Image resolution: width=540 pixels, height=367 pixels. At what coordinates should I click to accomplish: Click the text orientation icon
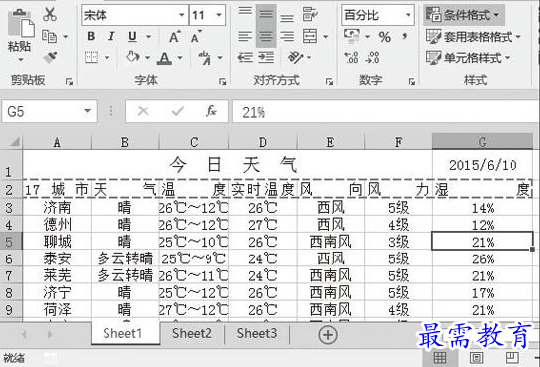[x=295, y=57]
